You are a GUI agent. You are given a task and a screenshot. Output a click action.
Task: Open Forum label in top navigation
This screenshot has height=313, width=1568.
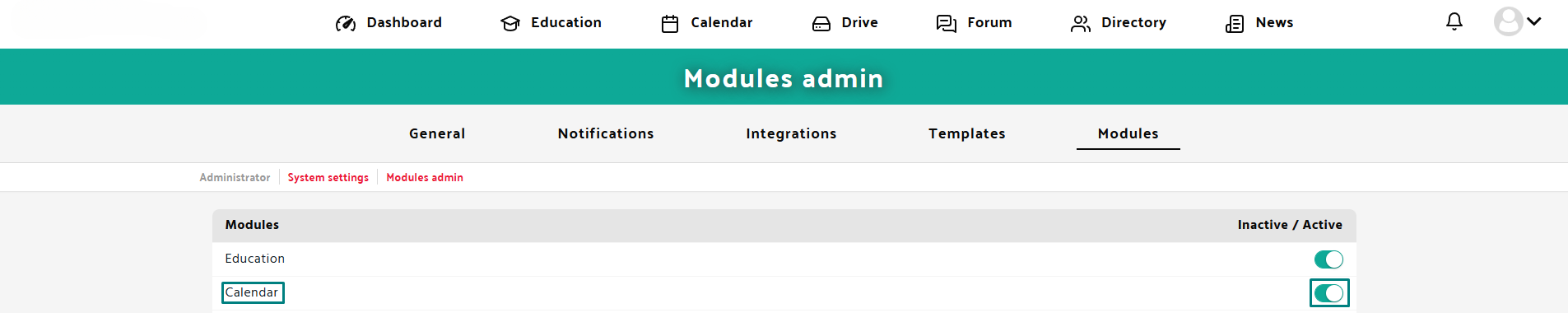pyautogui.click(x=989, y=22)
